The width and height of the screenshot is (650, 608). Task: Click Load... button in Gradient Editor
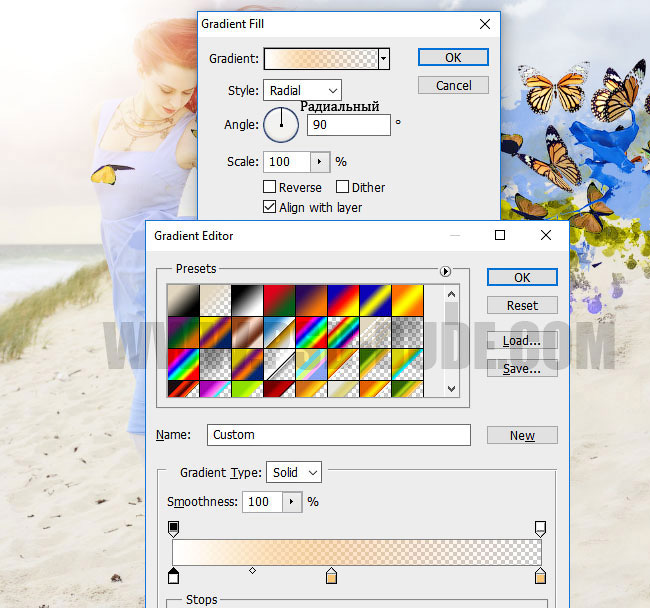point(522,341)
